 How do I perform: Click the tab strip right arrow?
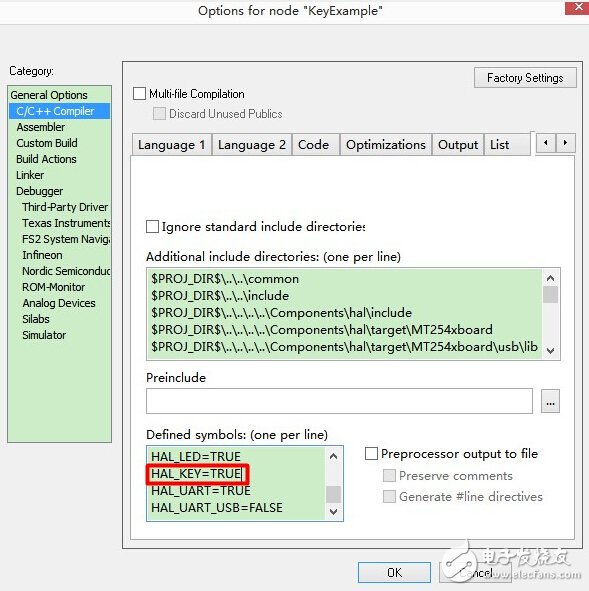coord(565,143)
